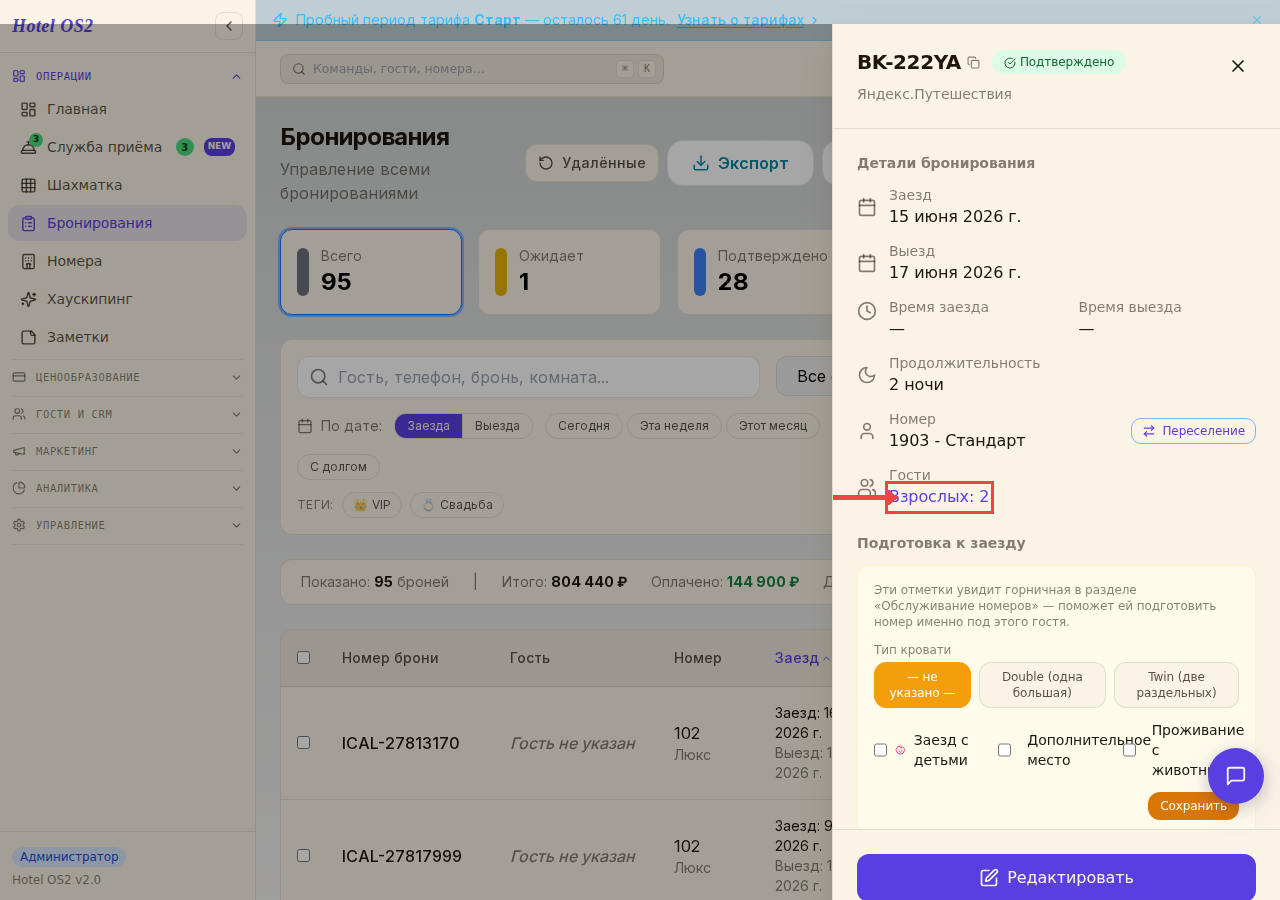Close the booking details panel

coord(1237,66)
